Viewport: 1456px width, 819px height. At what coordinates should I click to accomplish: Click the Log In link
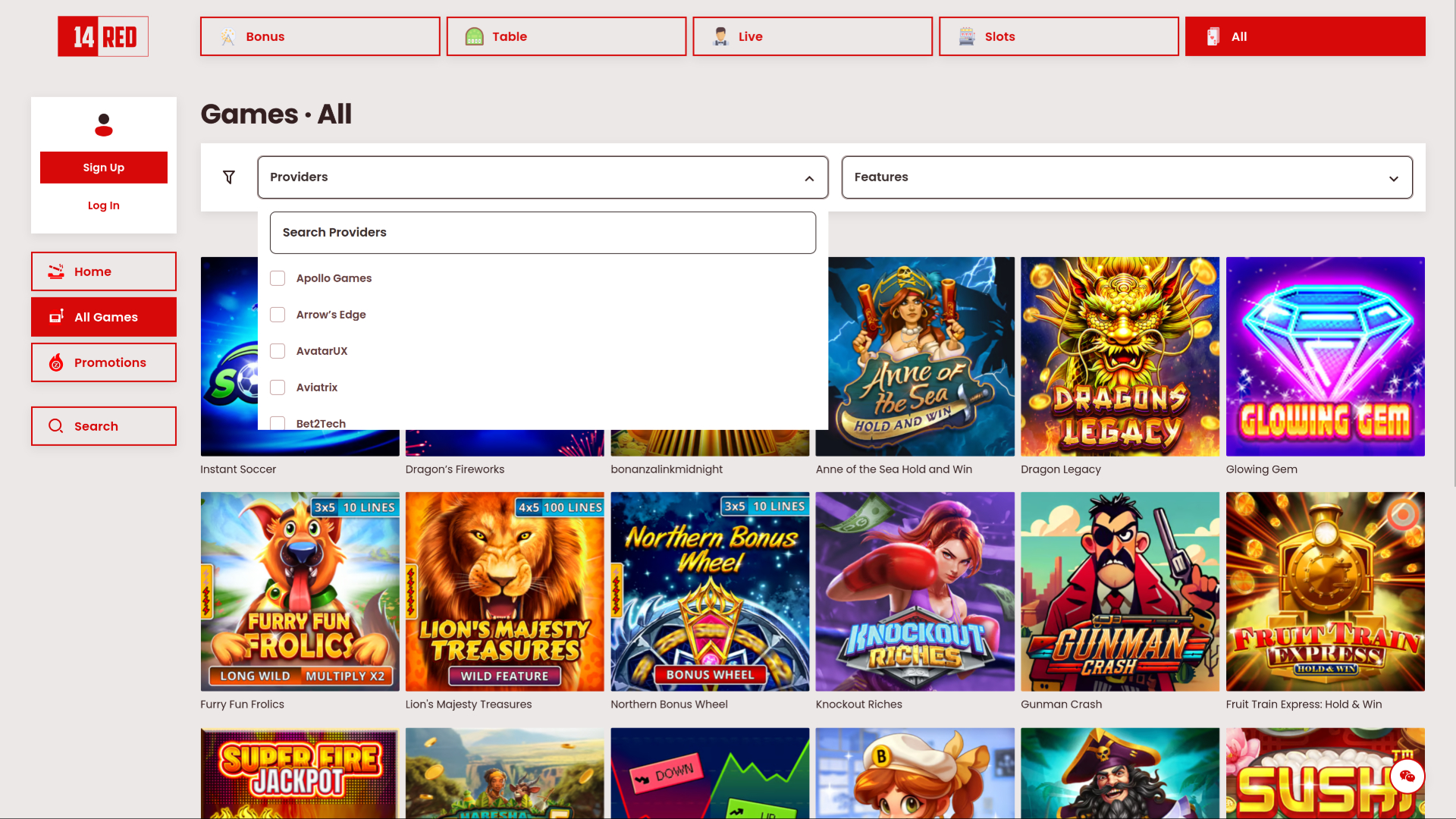pyautogui.click(x=103, y=205)
